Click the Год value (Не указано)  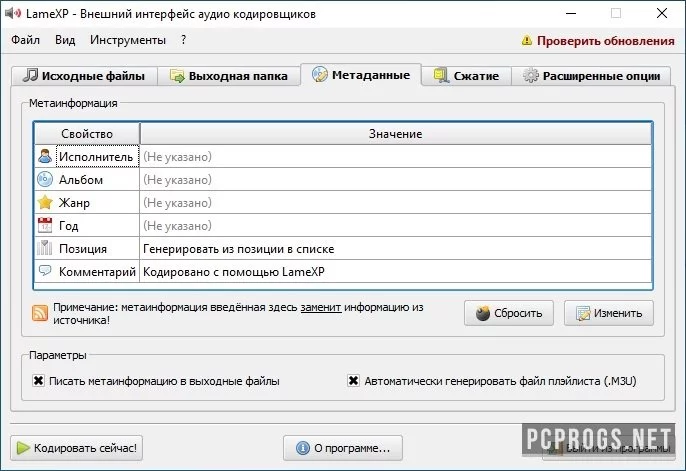click(396, 225)
